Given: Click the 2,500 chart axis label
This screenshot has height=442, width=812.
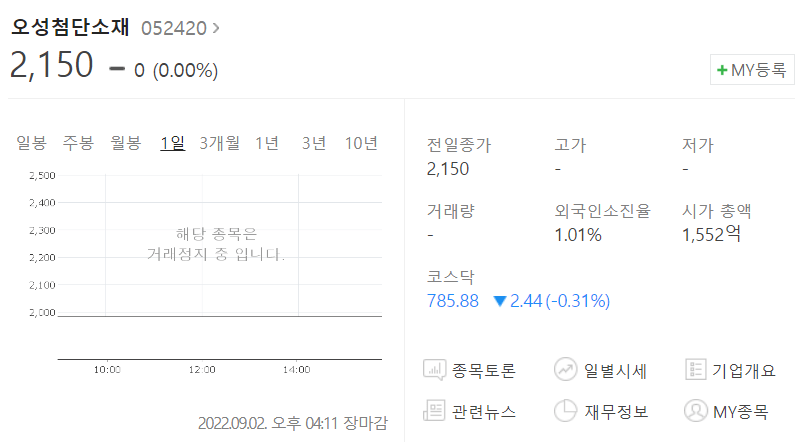Looking at the screenshot, I should point(42,175).
